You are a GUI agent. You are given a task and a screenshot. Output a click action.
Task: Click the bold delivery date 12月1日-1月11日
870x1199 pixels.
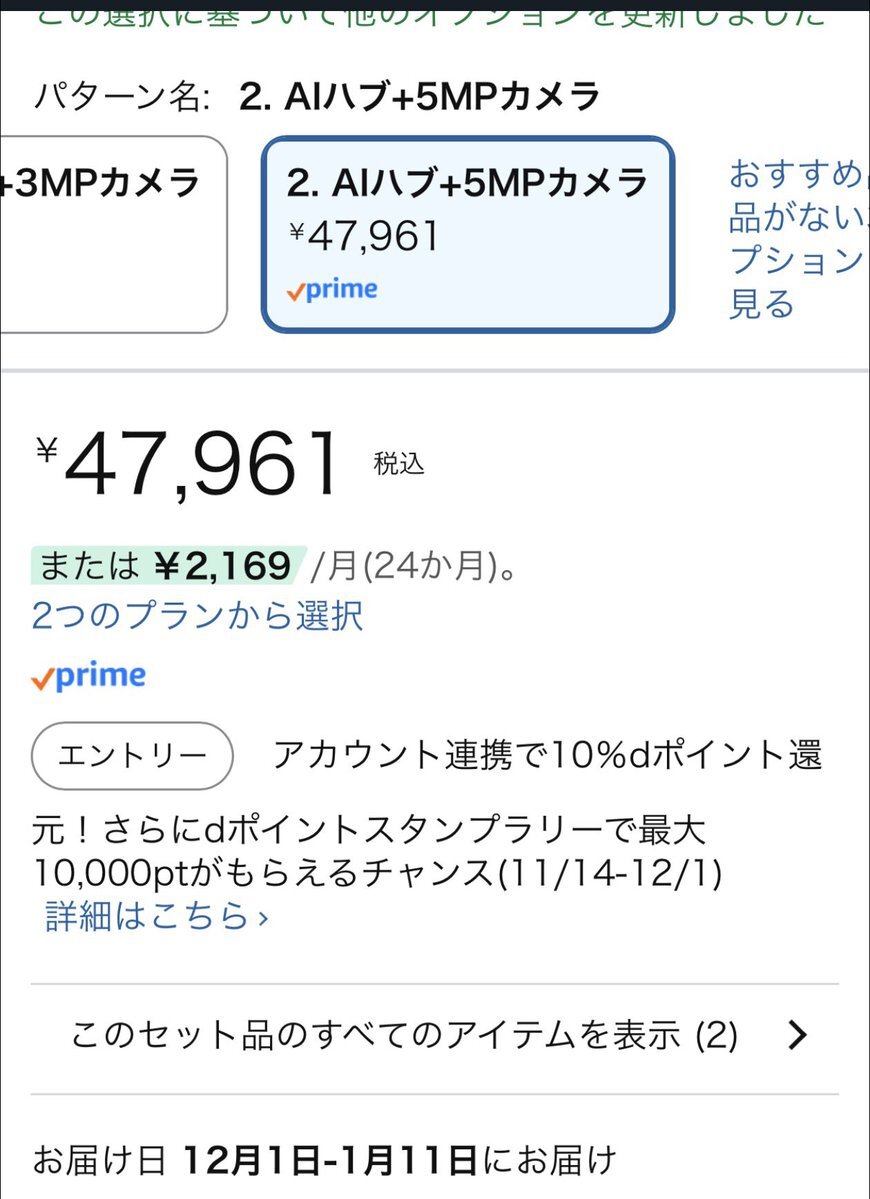[329, 1161]
